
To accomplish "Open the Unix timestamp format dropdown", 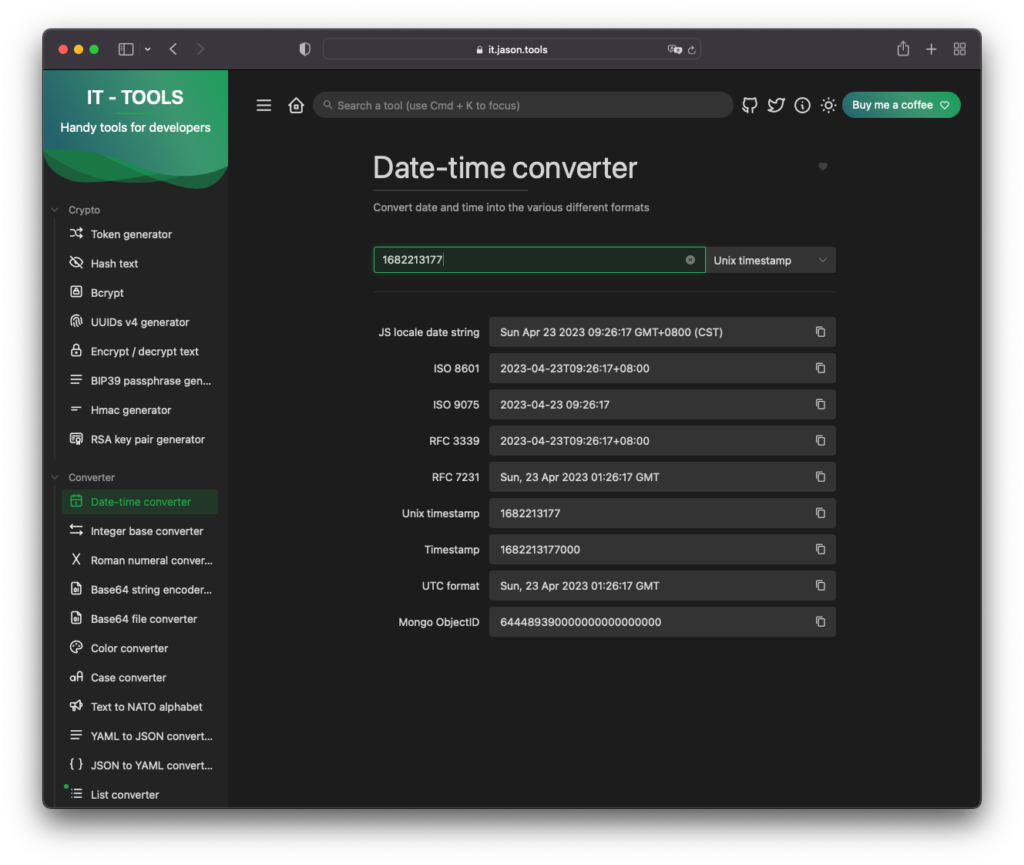I will [771, 260].
